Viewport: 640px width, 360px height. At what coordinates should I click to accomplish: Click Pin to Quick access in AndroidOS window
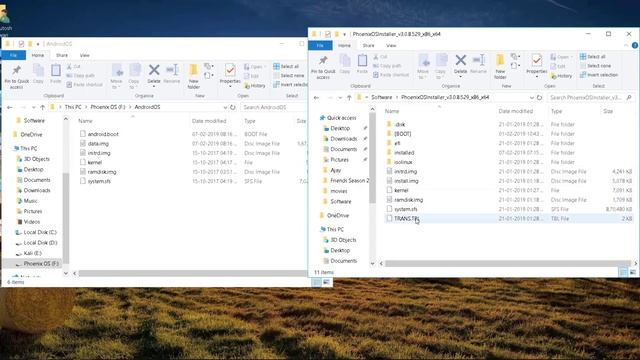click(17, 76)
